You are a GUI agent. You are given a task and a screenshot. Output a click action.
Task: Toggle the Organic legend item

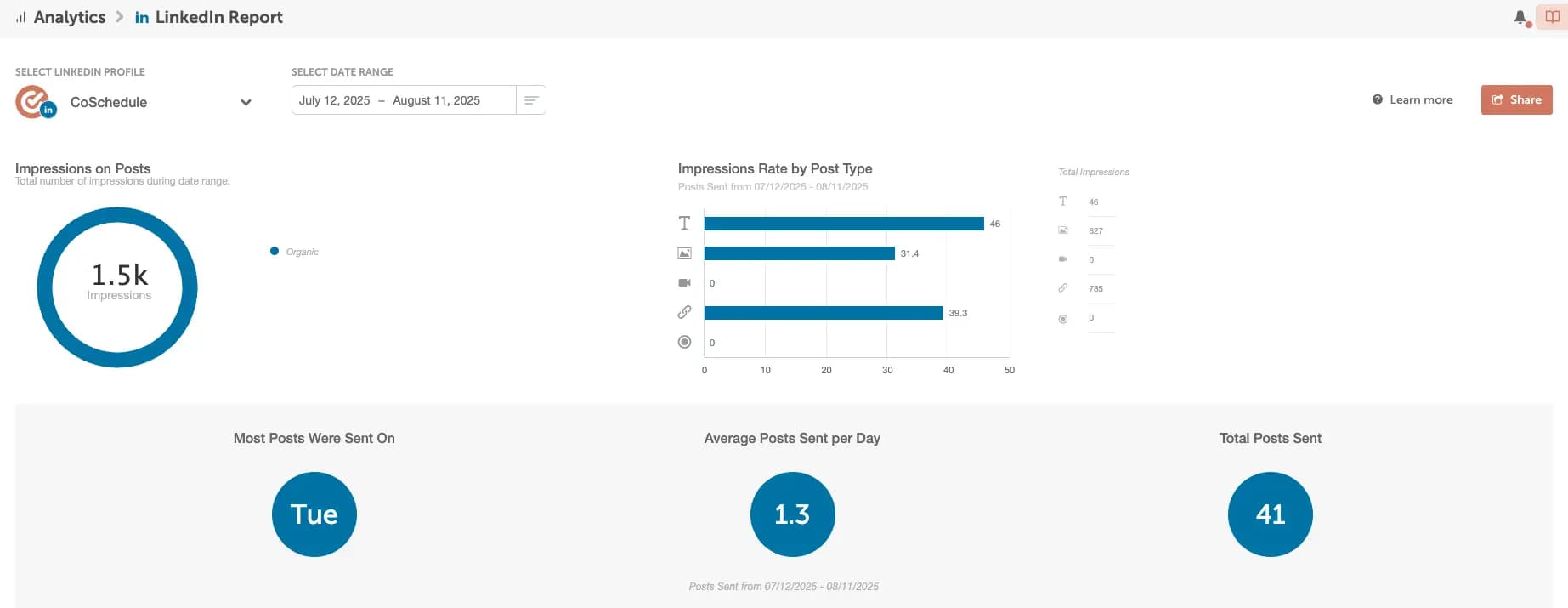pos(294,252)
